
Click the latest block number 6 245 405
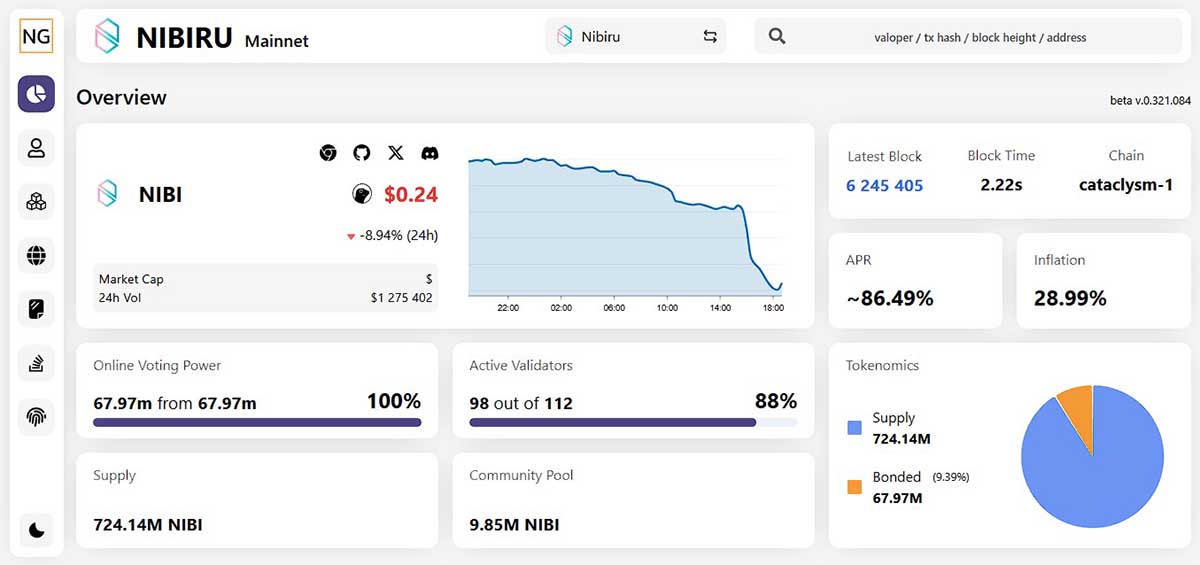(x=884, y=185)
